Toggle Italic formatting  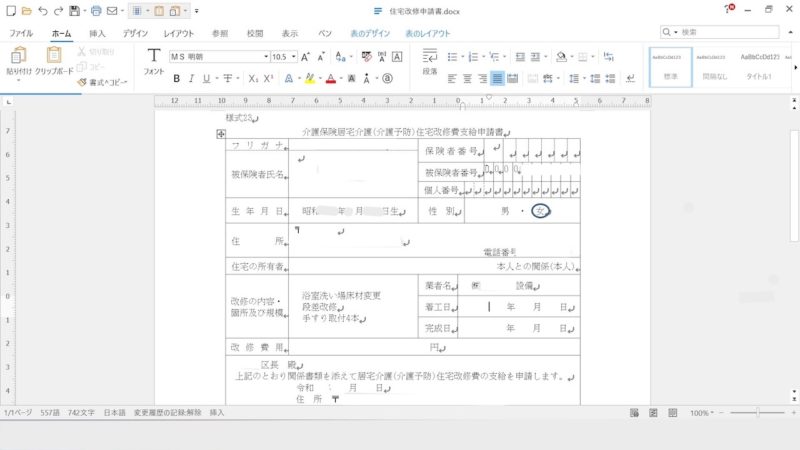(191, 78)
